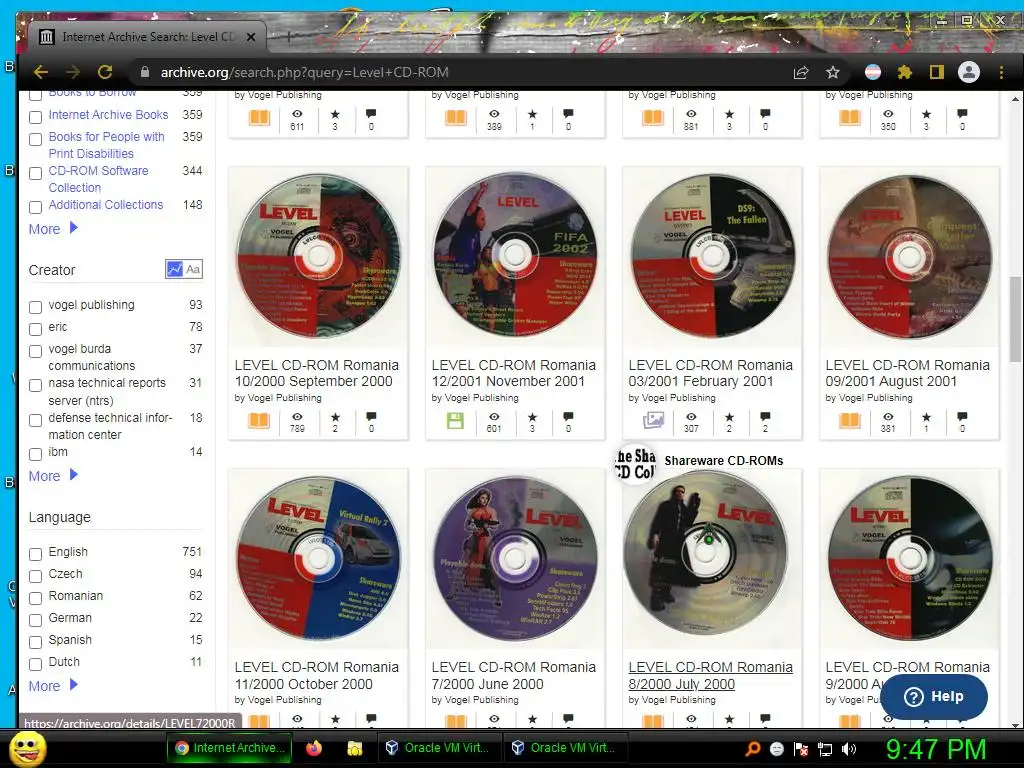Image resolution: width=1024 pixels, height=768 pixels.
Task: Click the smiley start button in taskbar
Action: coord(27,749)
